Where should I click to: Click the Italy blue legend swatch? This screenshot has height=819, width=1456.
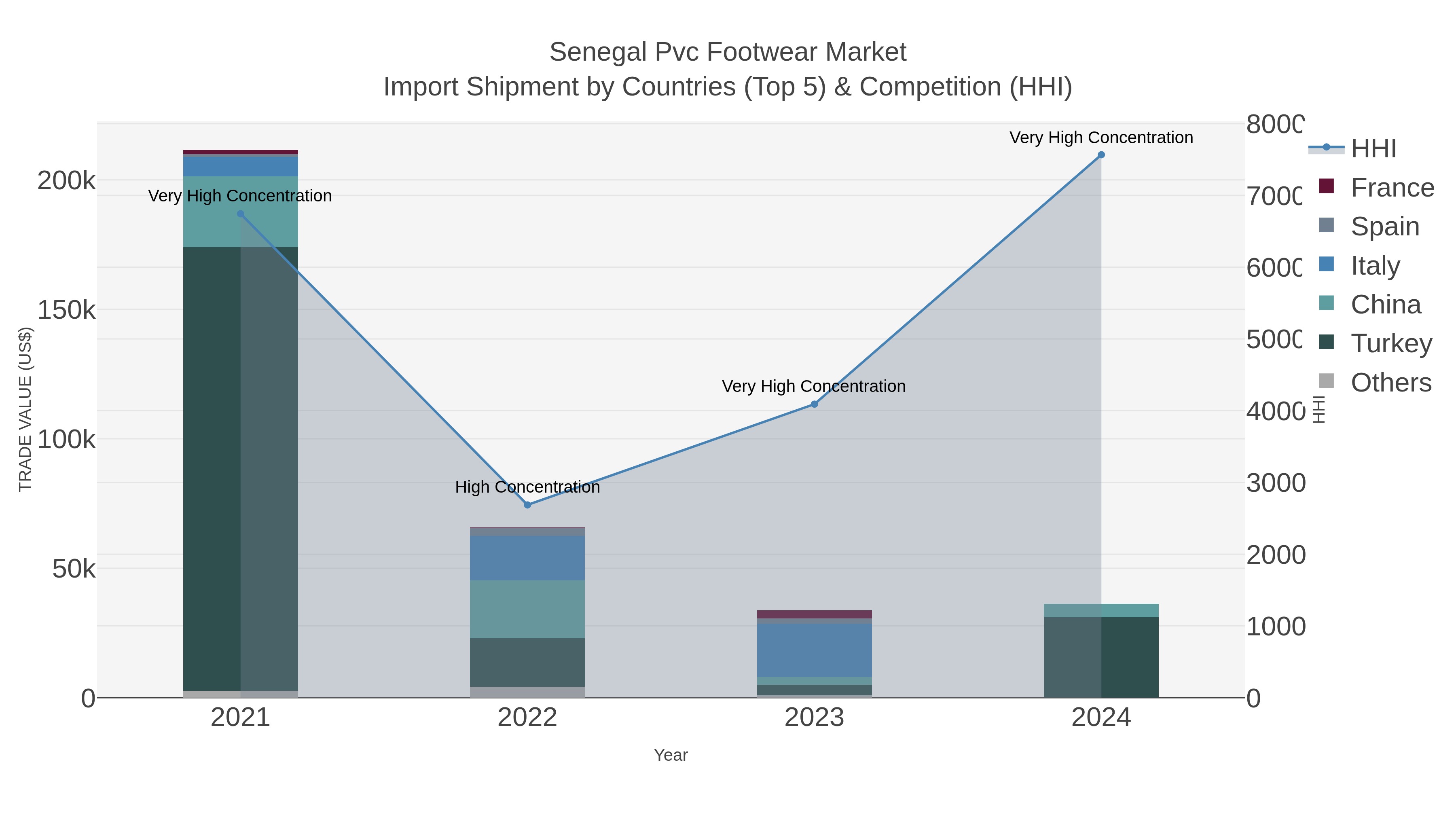pyautogui.click(x=1327, y=264)
